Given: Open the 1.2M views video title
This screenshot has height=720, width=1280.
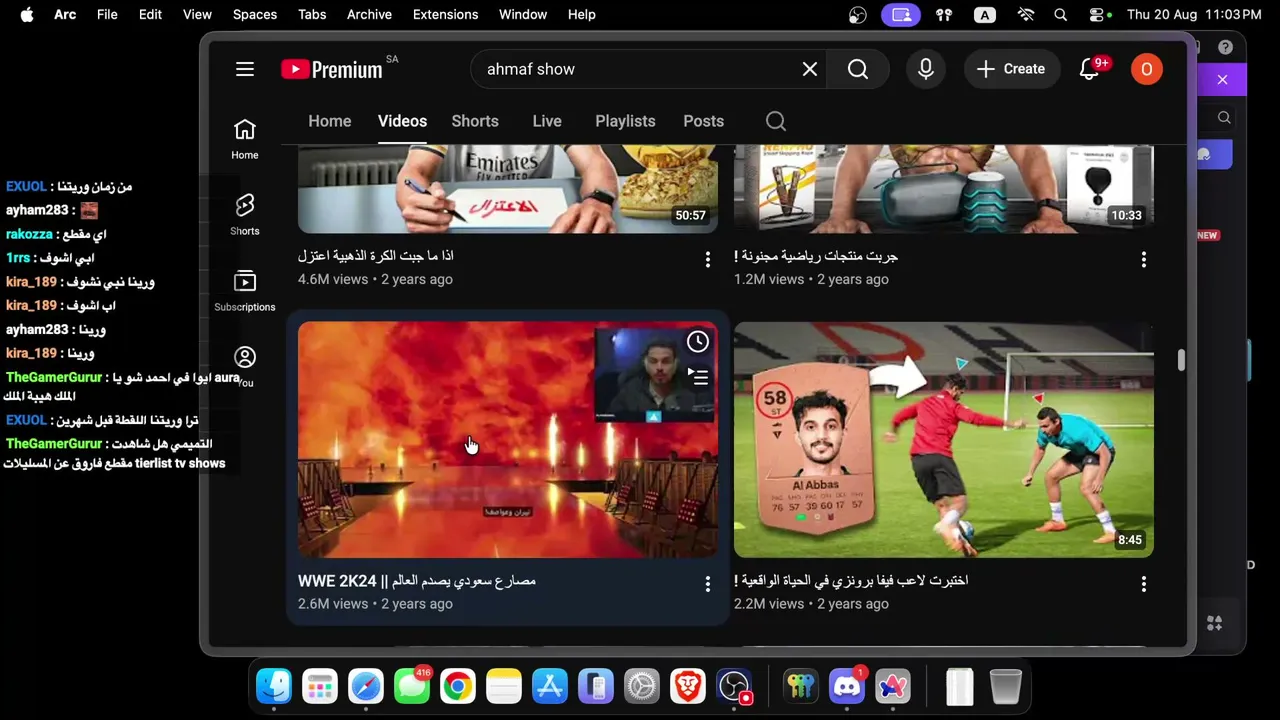Looking at the screenshot, I should click(x=816, y=256).
